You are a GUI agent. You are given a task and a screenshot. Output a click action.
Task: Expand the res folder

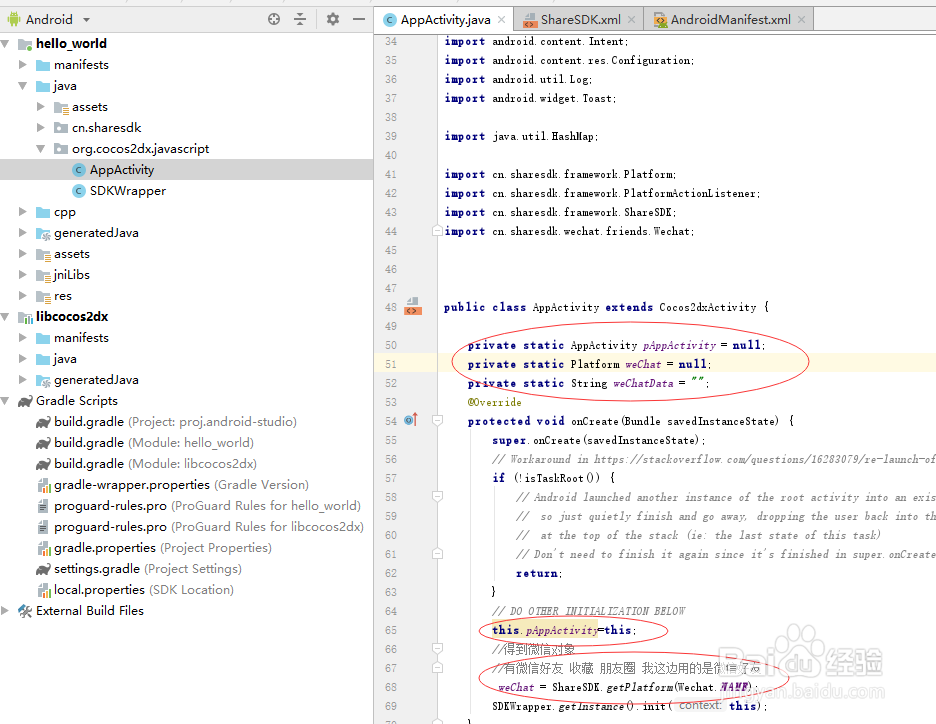[23, 295]
